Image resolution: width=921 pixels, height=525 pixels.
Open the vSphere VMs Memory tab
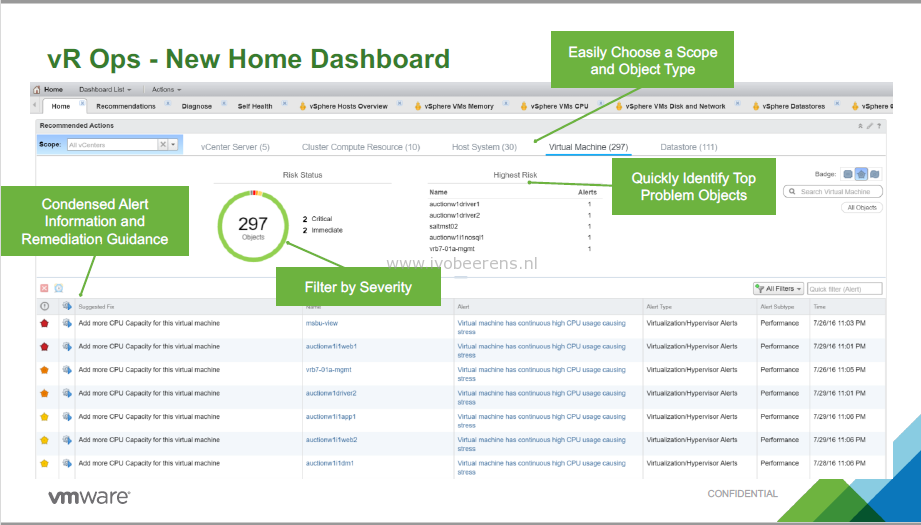click(x=459, y=106)
